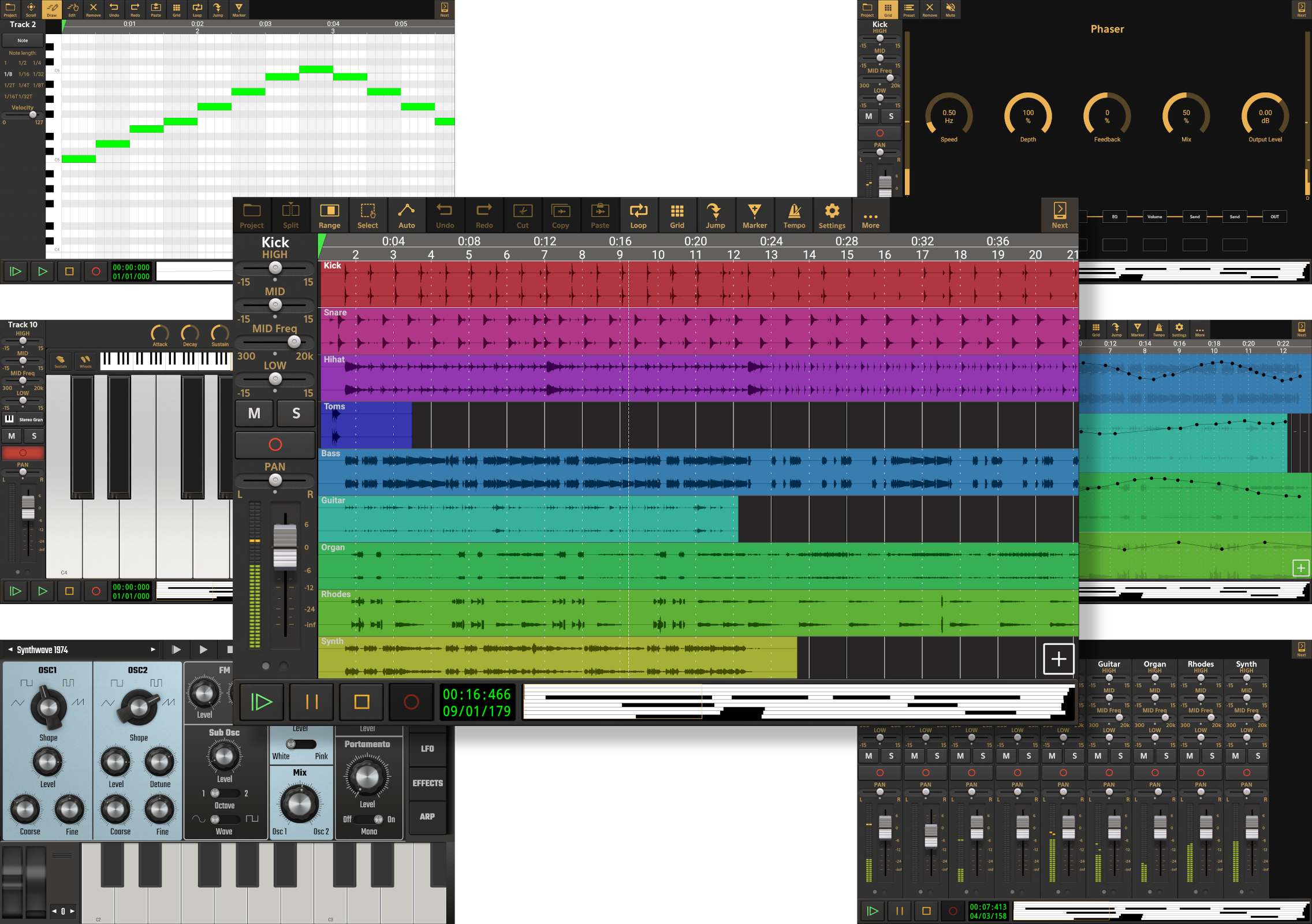Click the Cut tool in the arranger toolbar

(x=523, y=215)
